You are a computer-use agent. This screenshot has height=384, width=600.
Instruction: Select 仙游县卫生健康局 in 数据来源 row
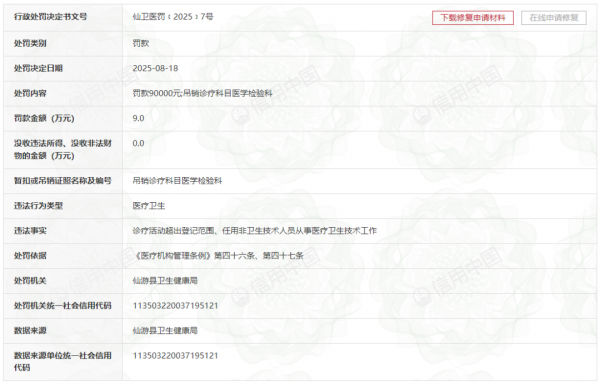pyautogui.click(x=165, y=330)
